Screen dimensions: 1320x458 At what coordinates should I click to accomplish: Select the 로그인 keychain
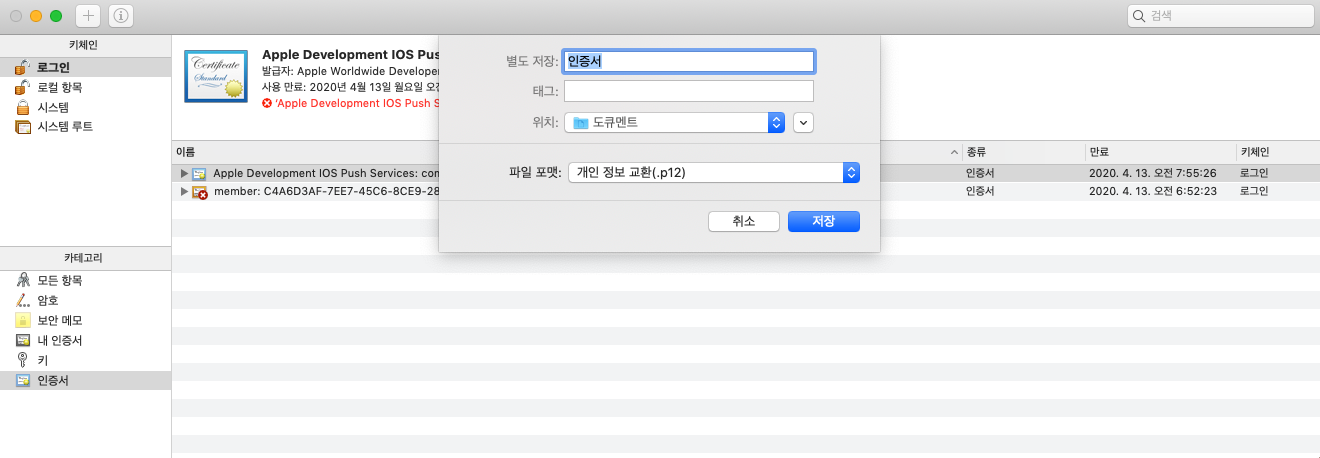[86, 67]
